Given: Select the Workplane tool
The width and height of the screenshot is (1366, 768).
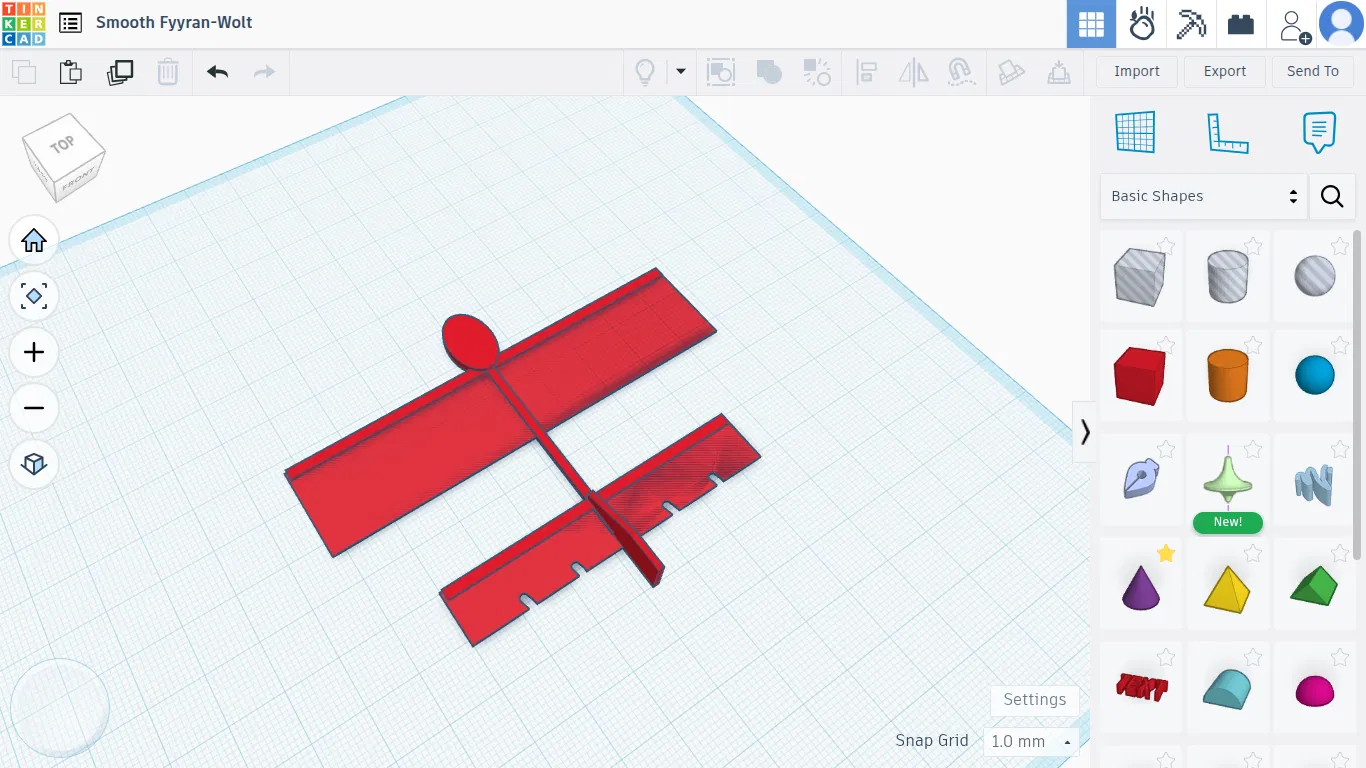Looking at the screenshot, I should click(x=1135, y=132).
